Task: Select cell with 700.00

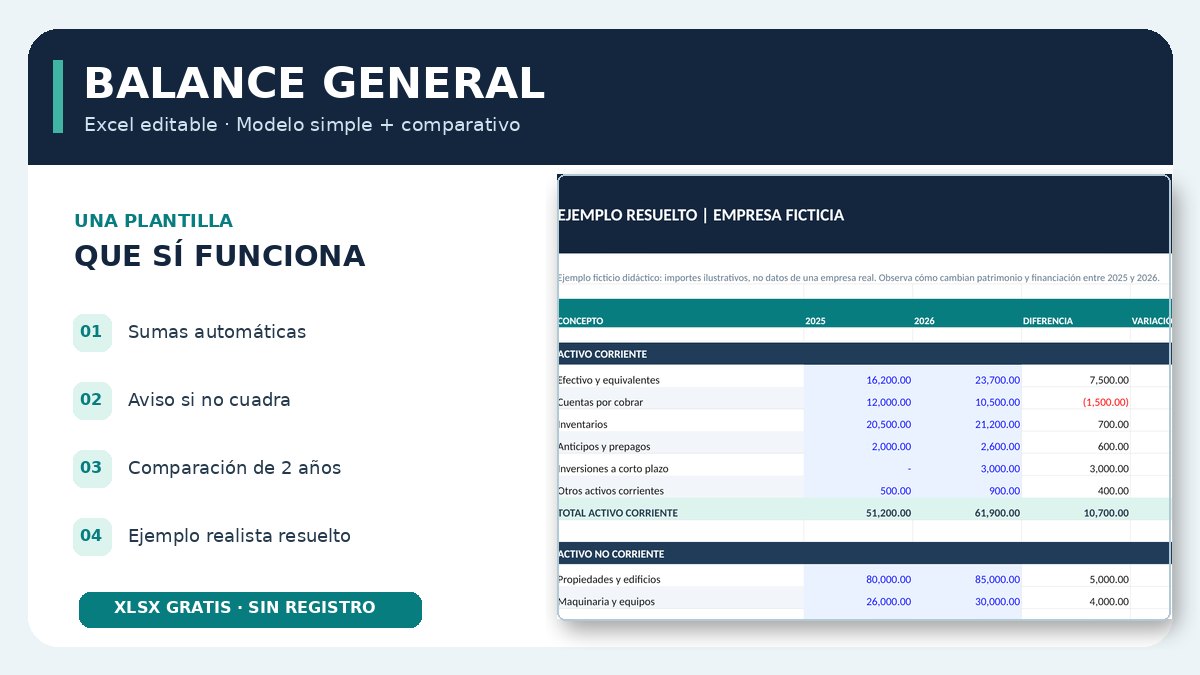Action: (x=1076, y=424)
